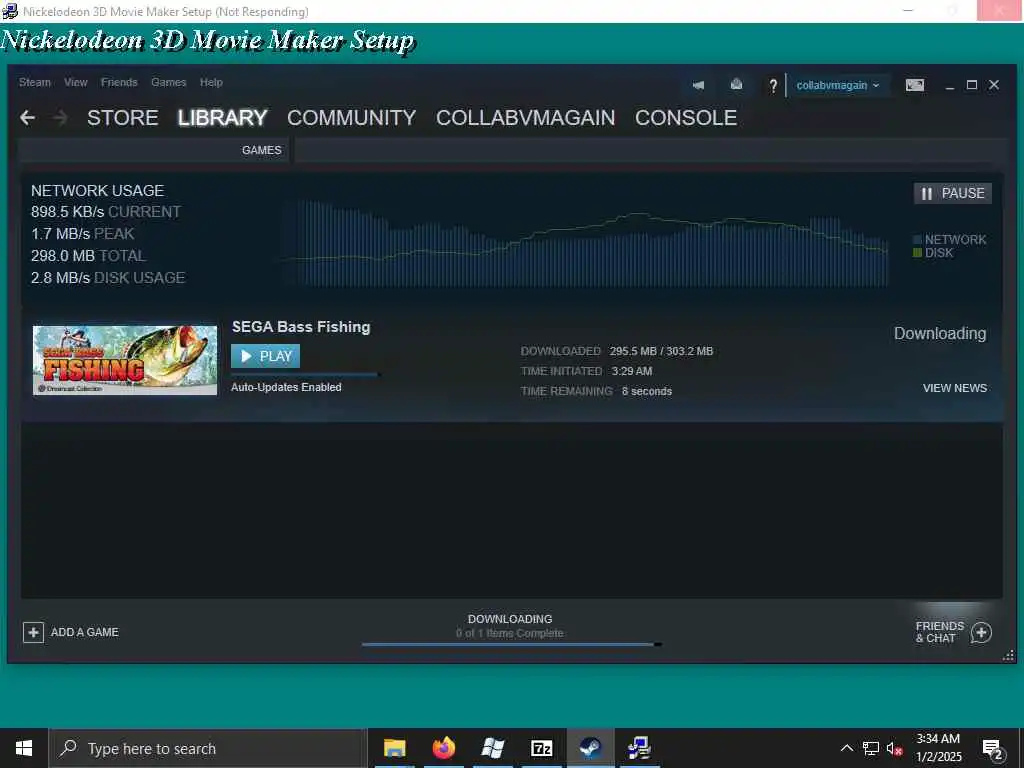Open the View menu
This screenshot has height=768, width=1024.
[x=76, y=82]
